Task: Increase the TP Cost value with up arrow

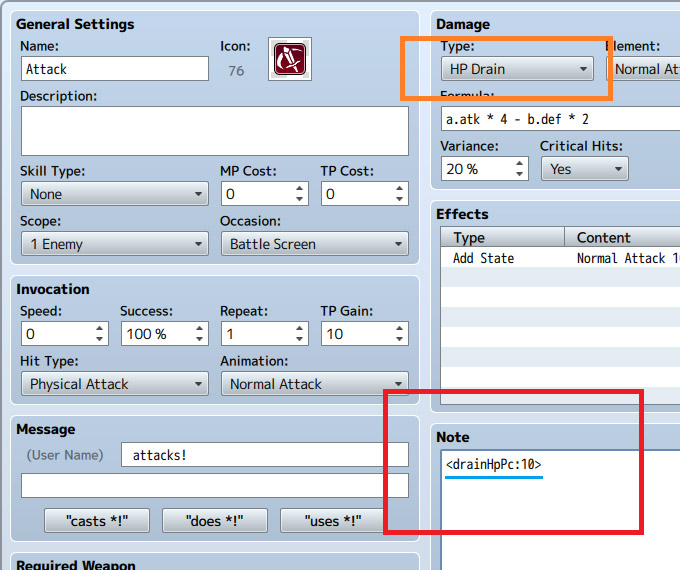Action: coord(399,188)
